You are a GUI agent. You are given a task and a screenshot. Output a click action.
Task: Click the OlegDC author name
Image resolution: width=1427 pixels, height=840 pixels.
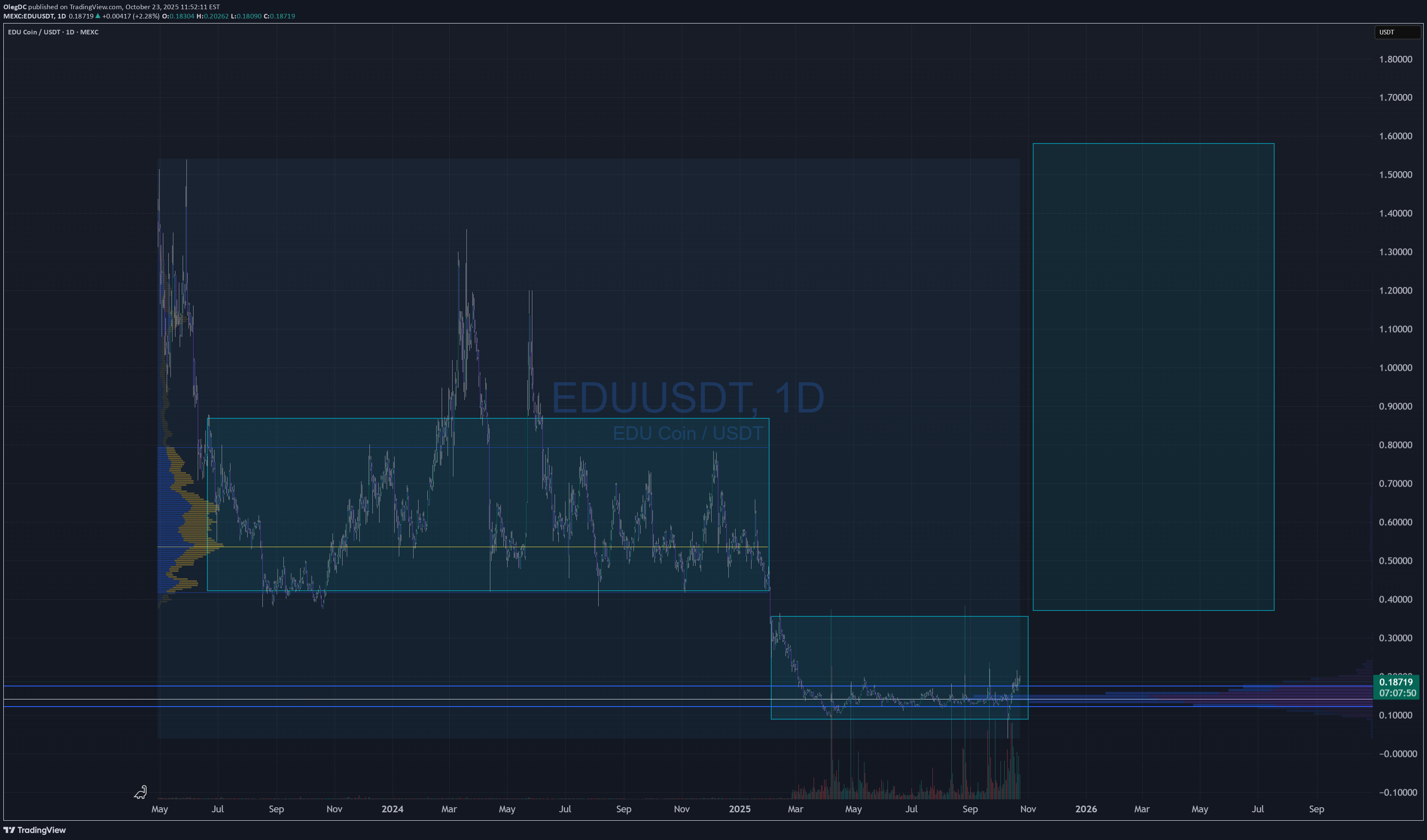tap(15, 7)
